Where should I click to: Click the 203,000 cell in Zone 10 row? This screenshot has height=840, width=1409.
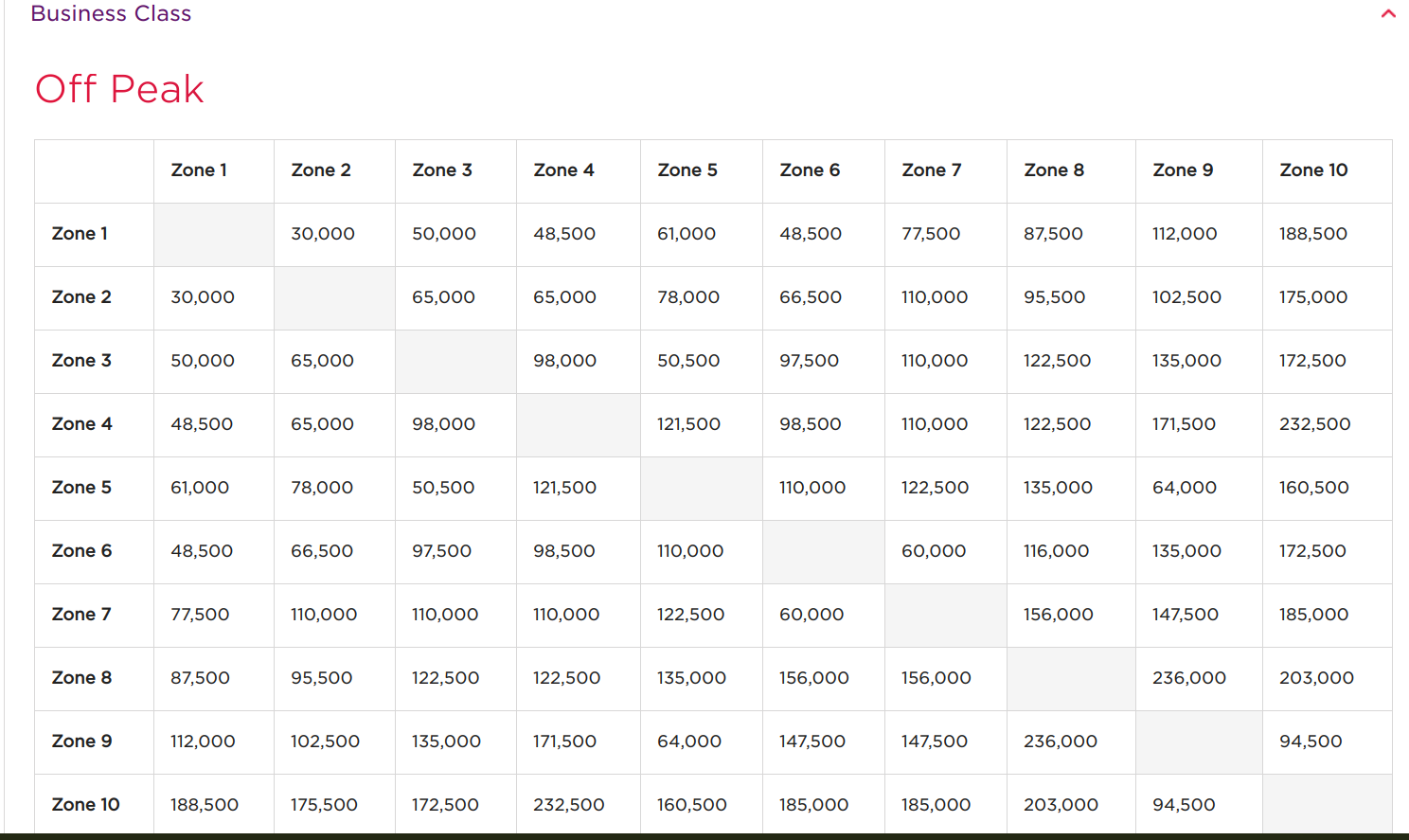1061,805
